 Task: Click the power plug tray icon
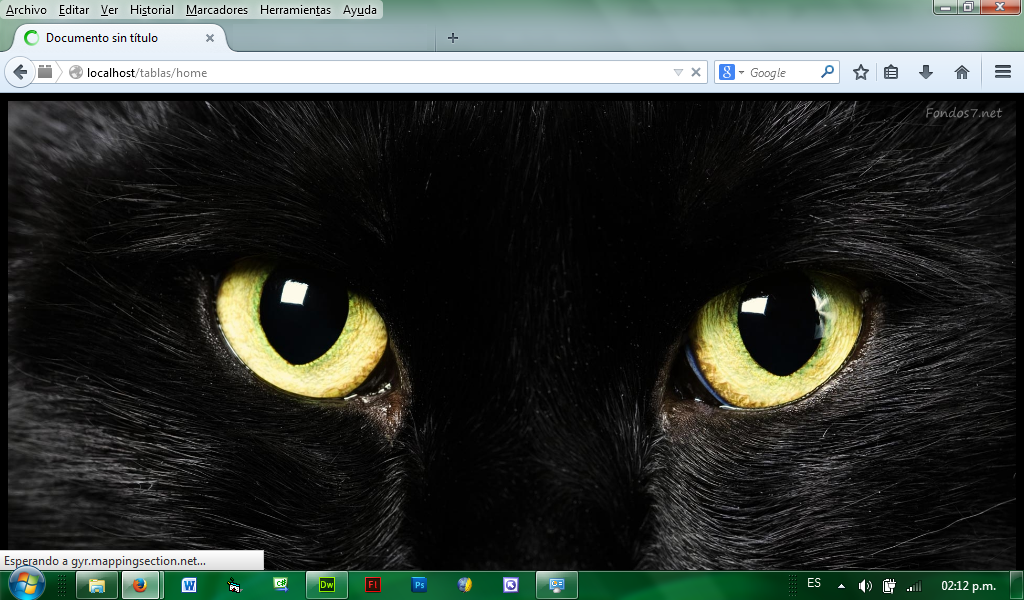tap(889, 586)
